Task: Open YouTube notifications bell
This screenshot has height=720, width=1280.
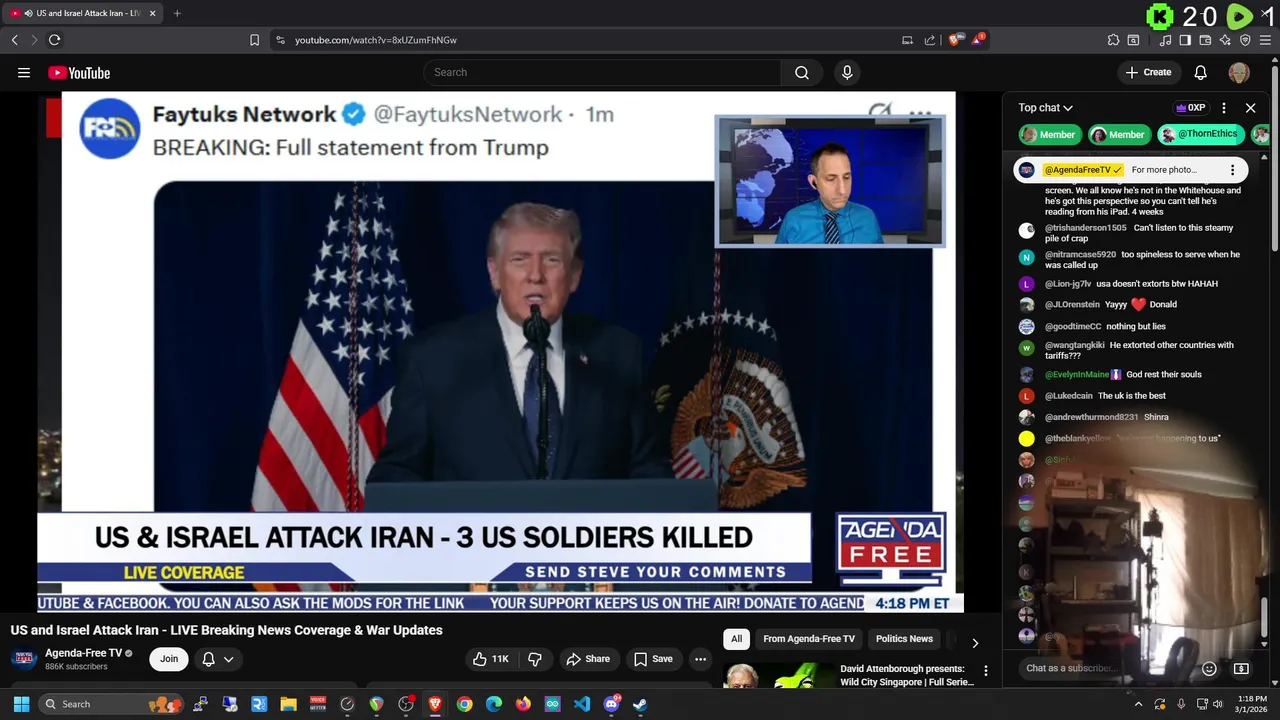Action: pyautogui.click(x=1201, y=72)
